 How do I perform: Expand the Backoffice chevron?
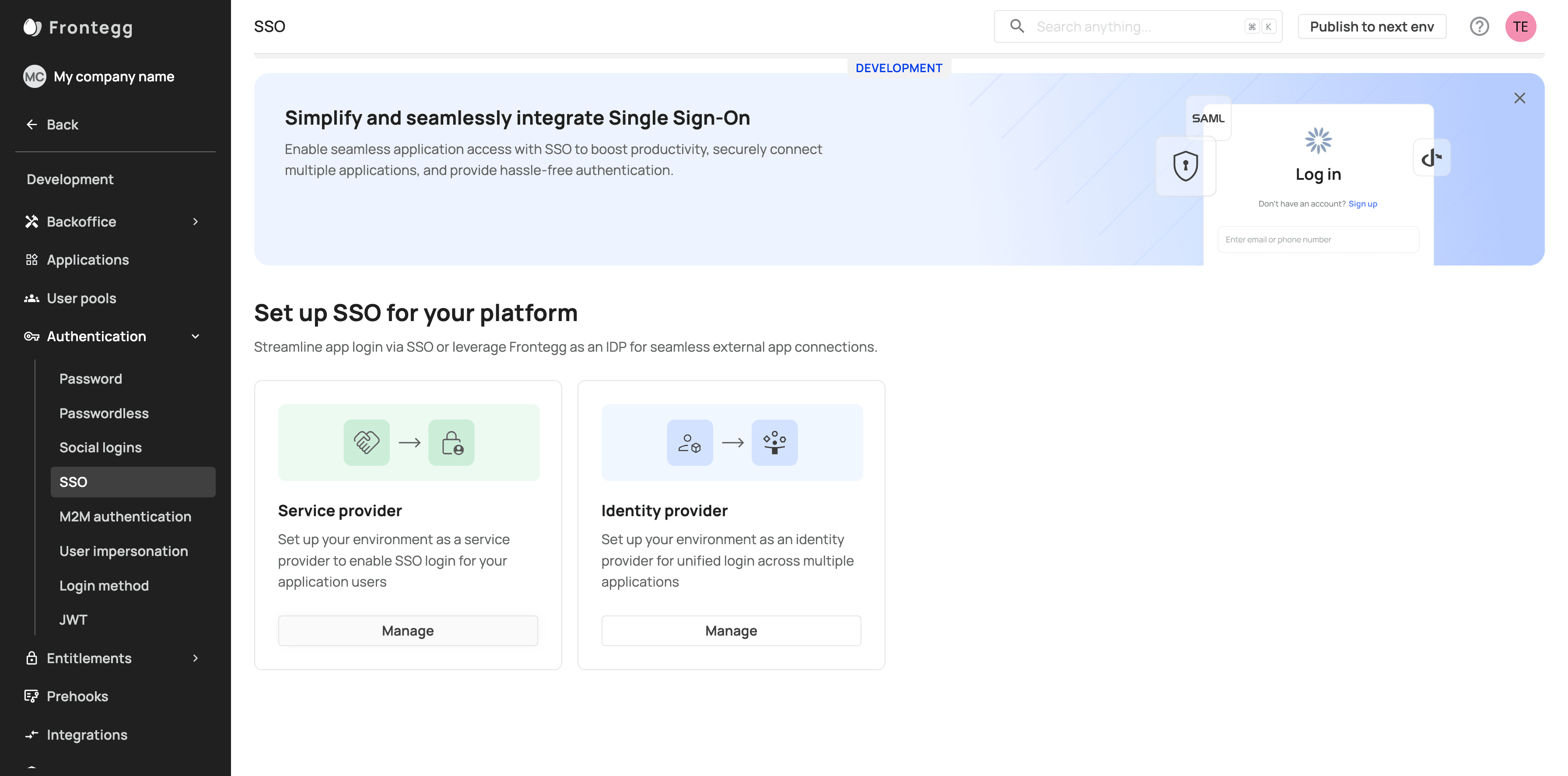tap(196, 221)
